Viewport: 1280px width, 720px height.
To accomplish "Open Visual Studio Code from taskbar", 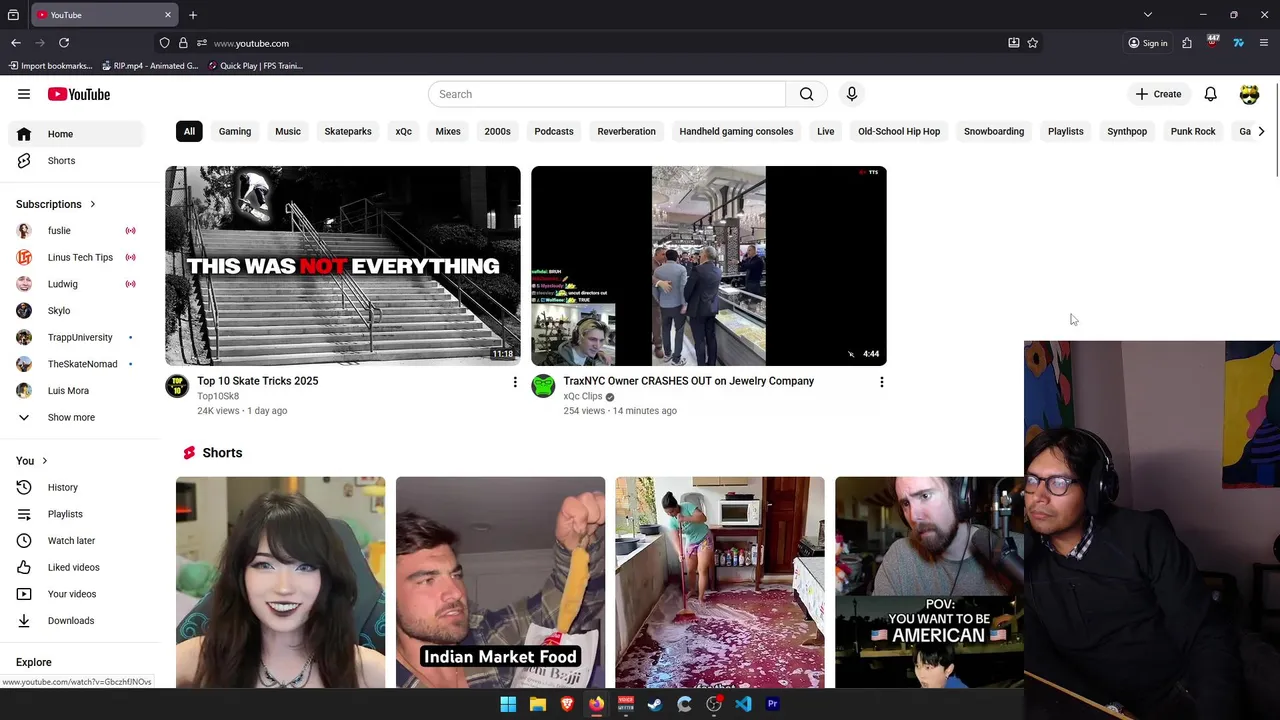I will [743, 704].
